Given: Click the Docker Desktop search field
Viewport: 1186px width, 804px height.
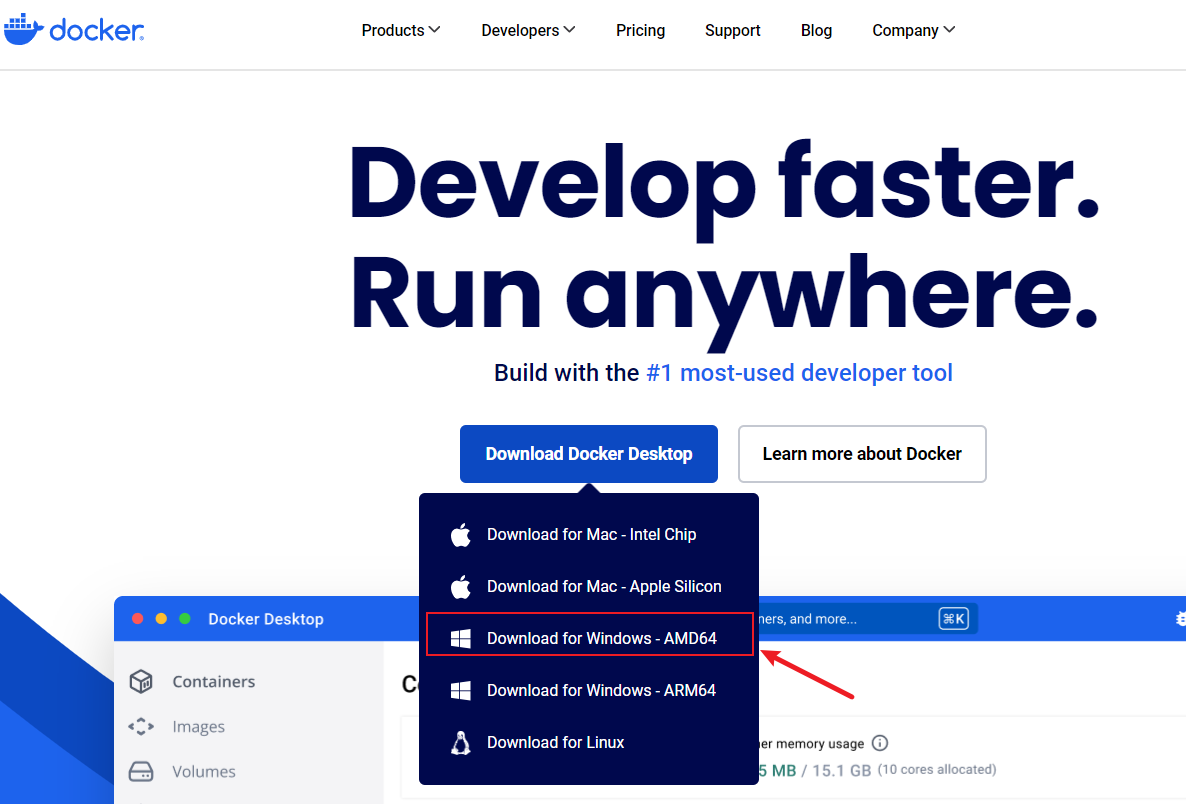Looking at the screenshot, I should click(868, 619).
